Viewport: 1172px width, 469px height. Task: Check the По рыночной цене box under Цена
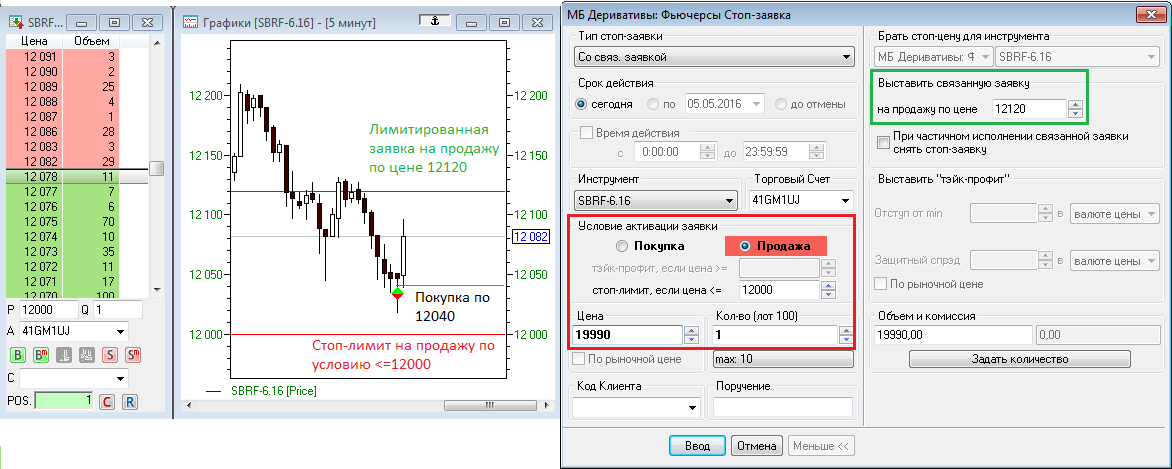click(577, 358)
